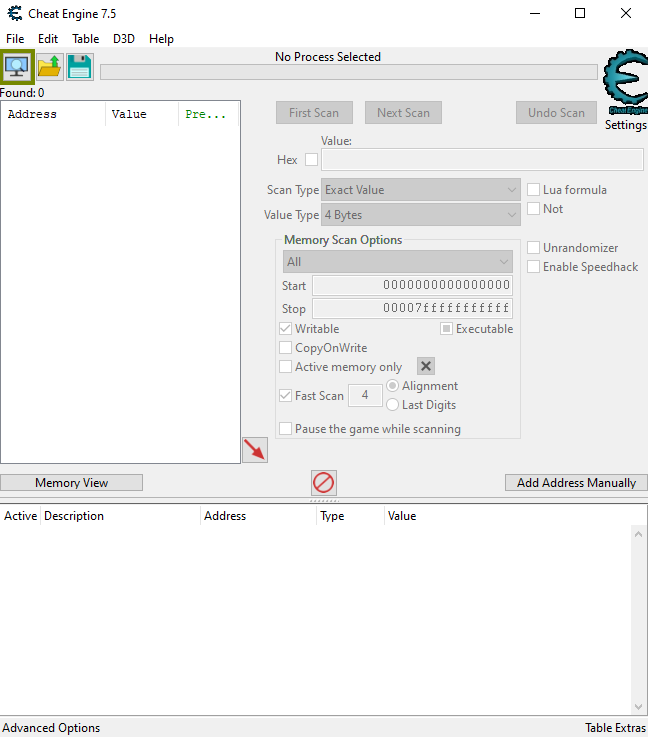Enable the Unrandomizer option
This screenshot has height=737, width=648.
tap(533, 248)
